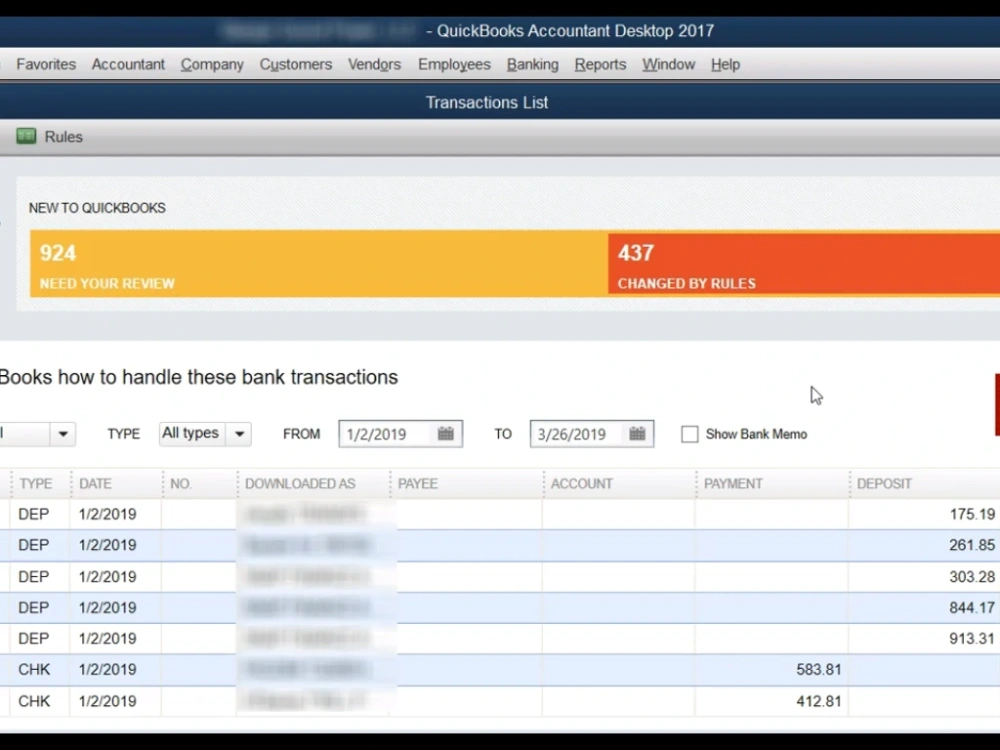Open the Window menu

pyautogui.click(x=668, y=64)
